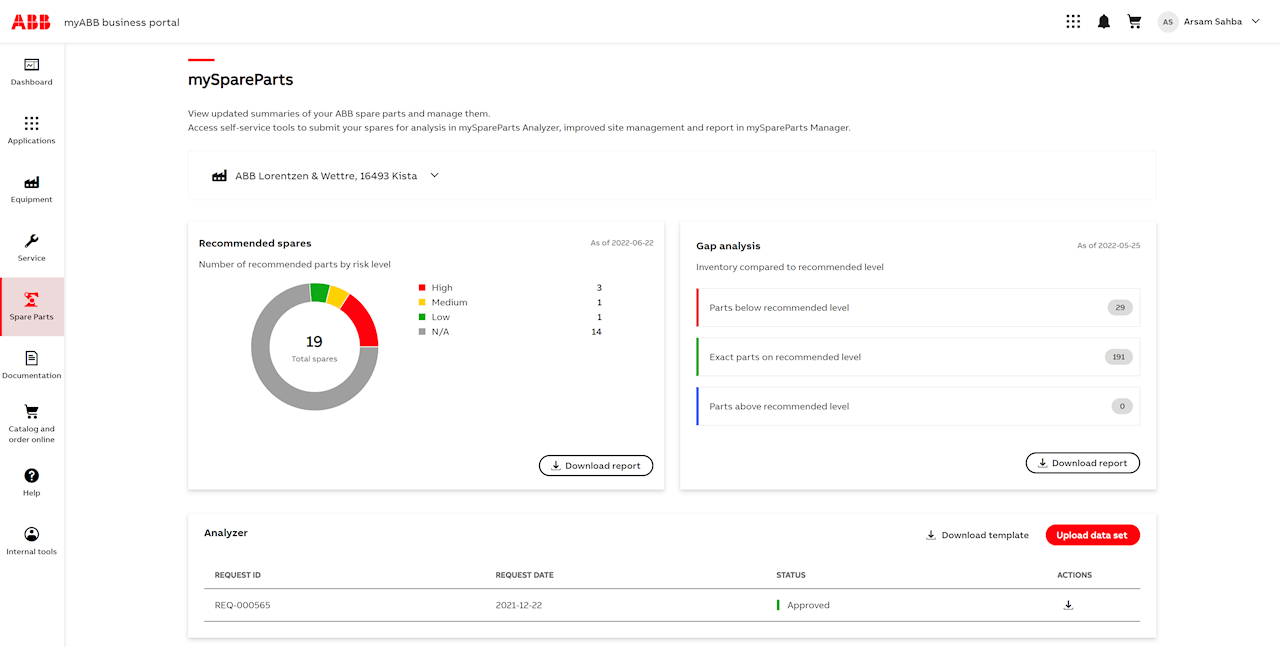Screen dimensions: 1280x647
Task: Download the Recommended spares report
Action: click(x=596, y=465)
